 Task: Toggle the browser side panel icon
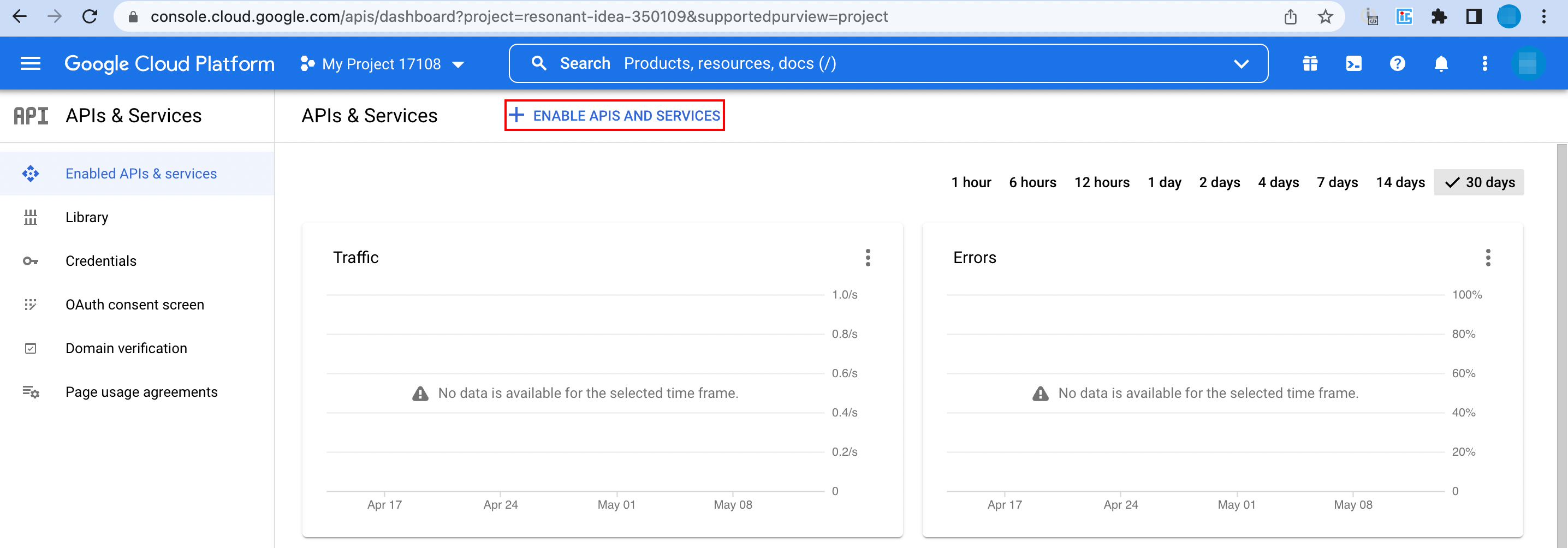coord(1474,16)
